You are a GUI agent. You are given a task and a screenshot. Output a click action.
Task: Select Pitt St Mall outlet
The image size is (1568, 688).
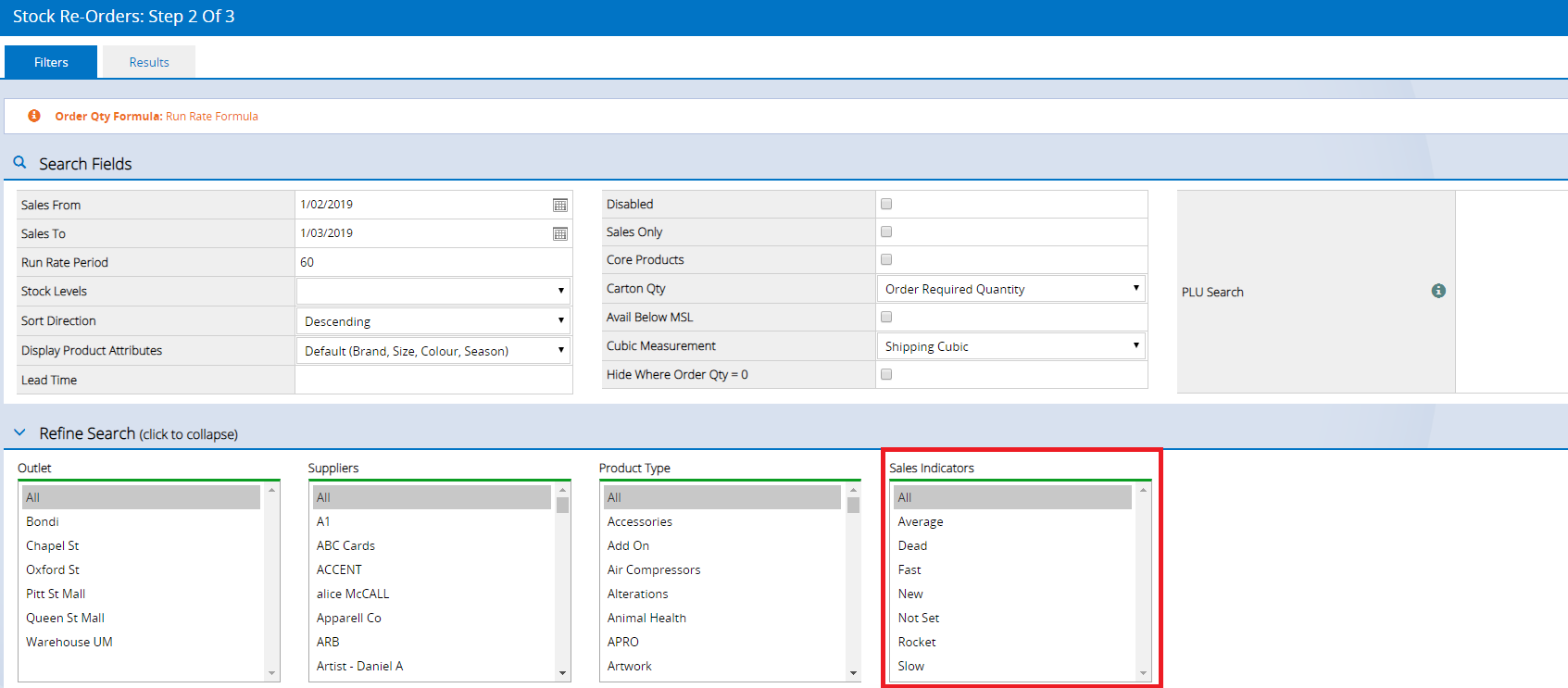[141, 594]
